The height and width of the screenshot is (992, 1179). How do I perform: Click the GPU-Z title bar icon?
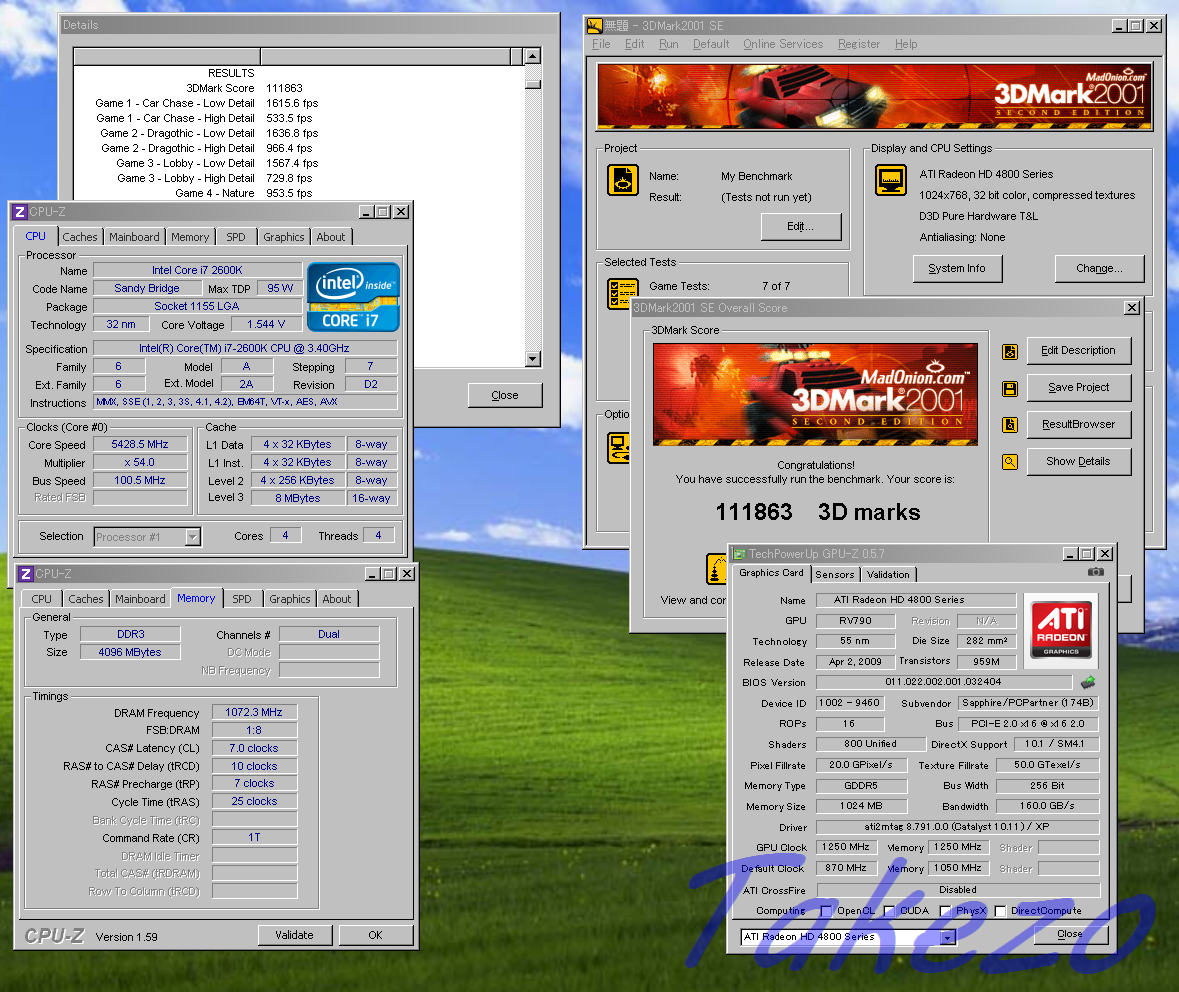coord(739,554)
